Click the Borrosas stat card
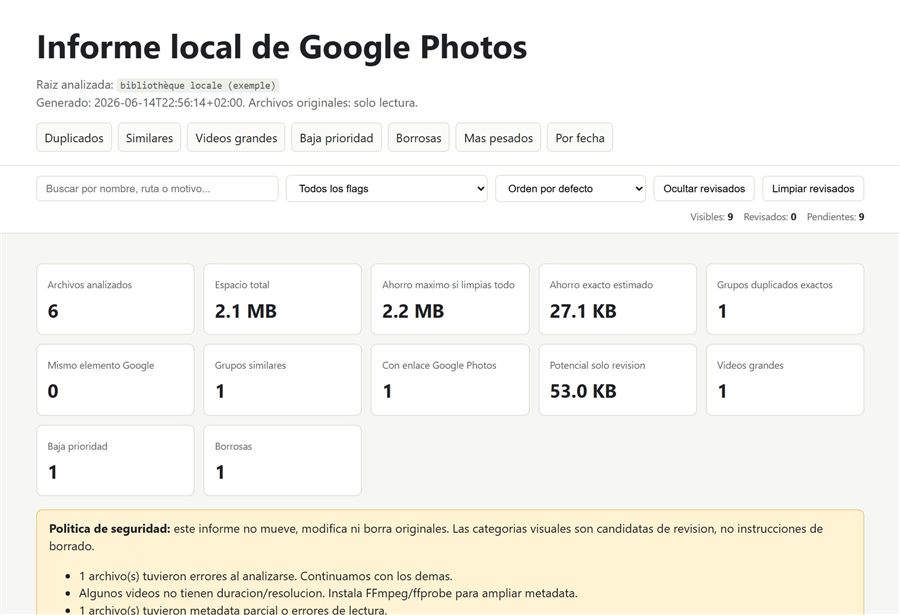900x615 pixels. pos(282,460)
